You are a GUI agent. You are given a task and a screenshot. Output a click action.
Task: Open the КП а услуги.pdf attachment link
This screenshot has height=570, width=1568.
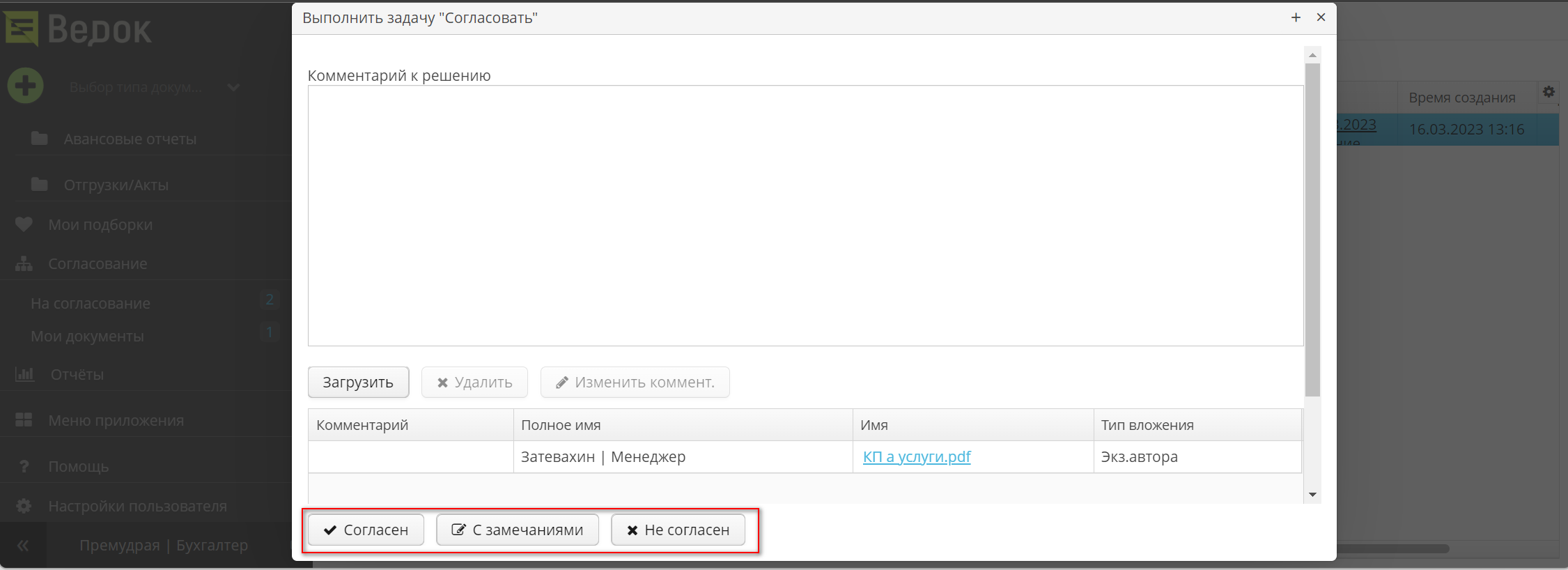(917, 456)
